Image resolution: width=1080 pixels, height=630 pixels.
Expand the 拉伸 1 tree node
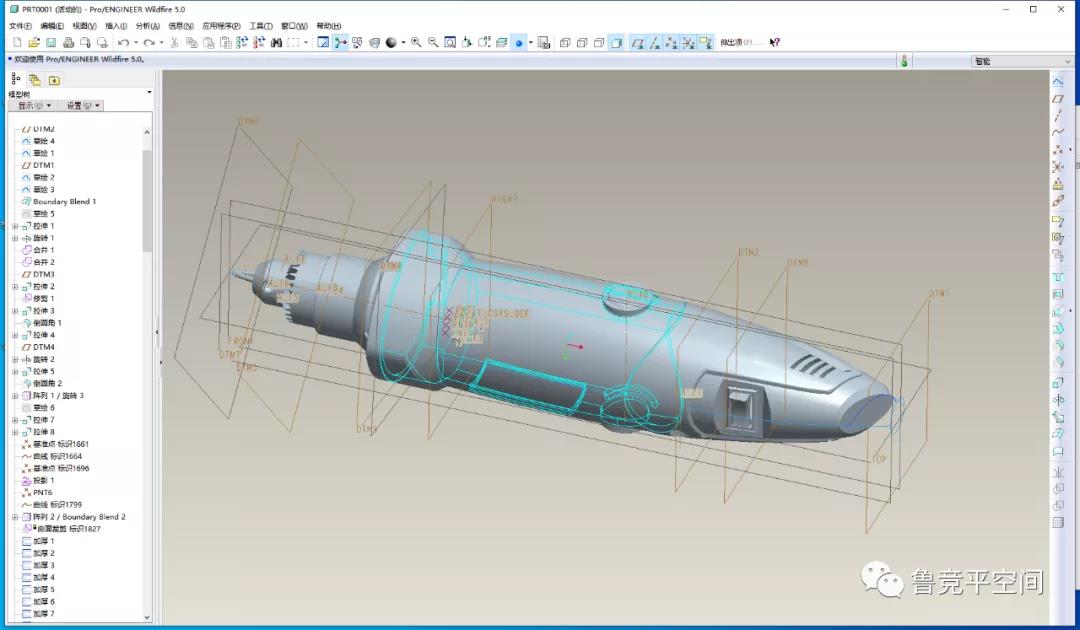[15, 226]
